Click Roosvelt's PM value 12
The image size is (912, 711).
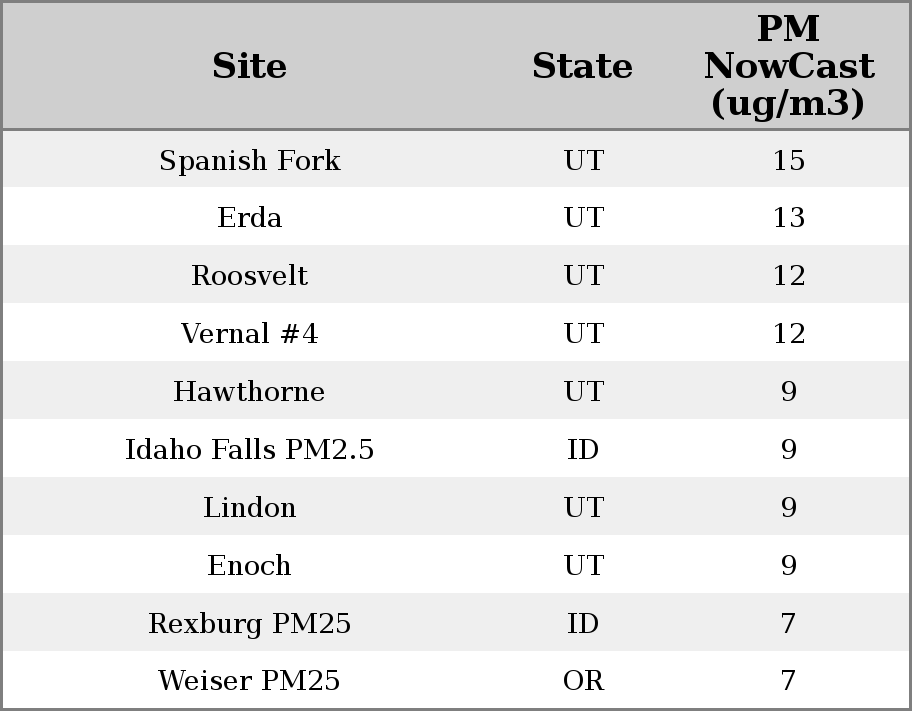[788, 276]
